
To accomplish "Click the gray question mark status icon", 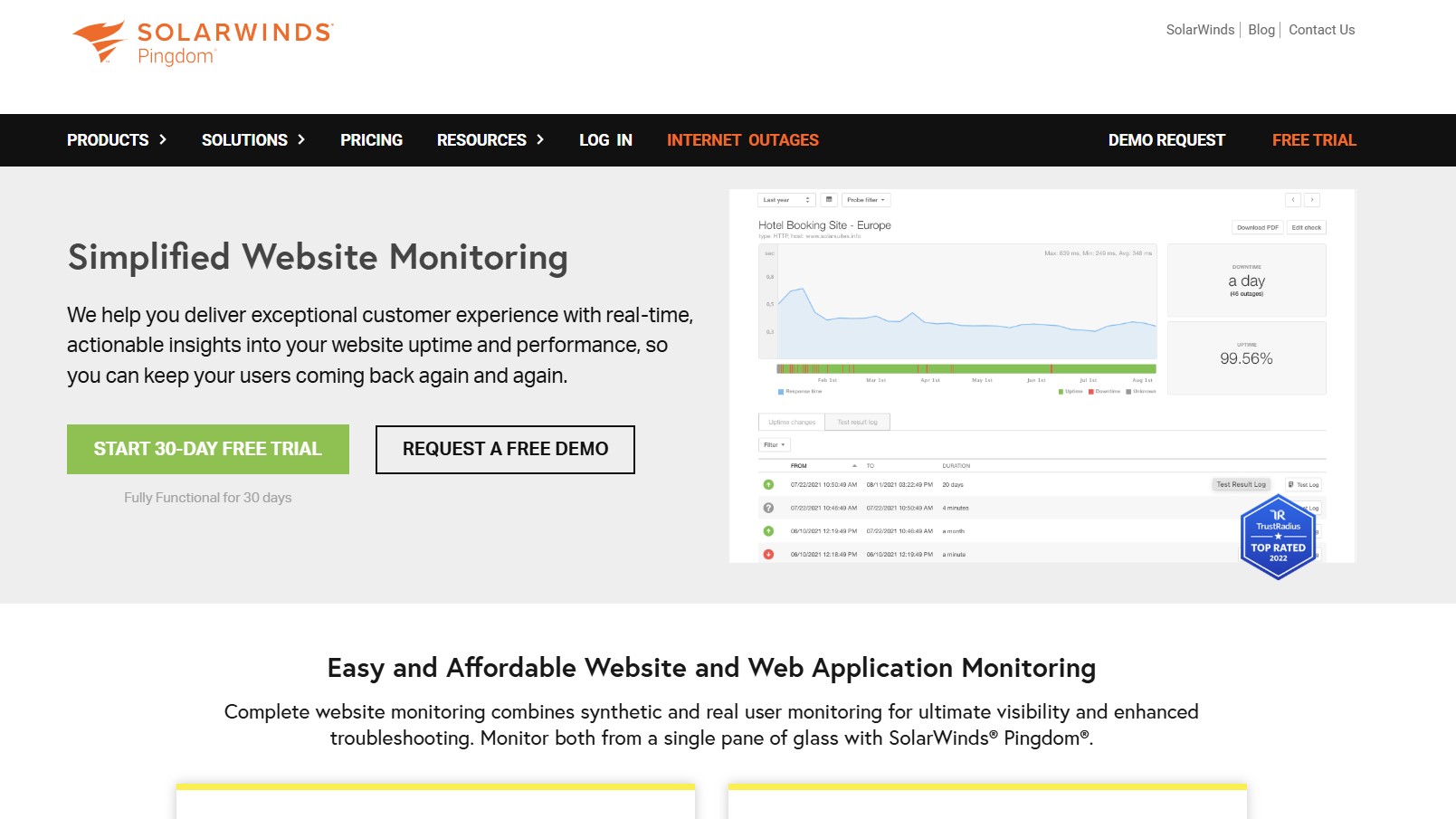I will (x=768, y=508).
